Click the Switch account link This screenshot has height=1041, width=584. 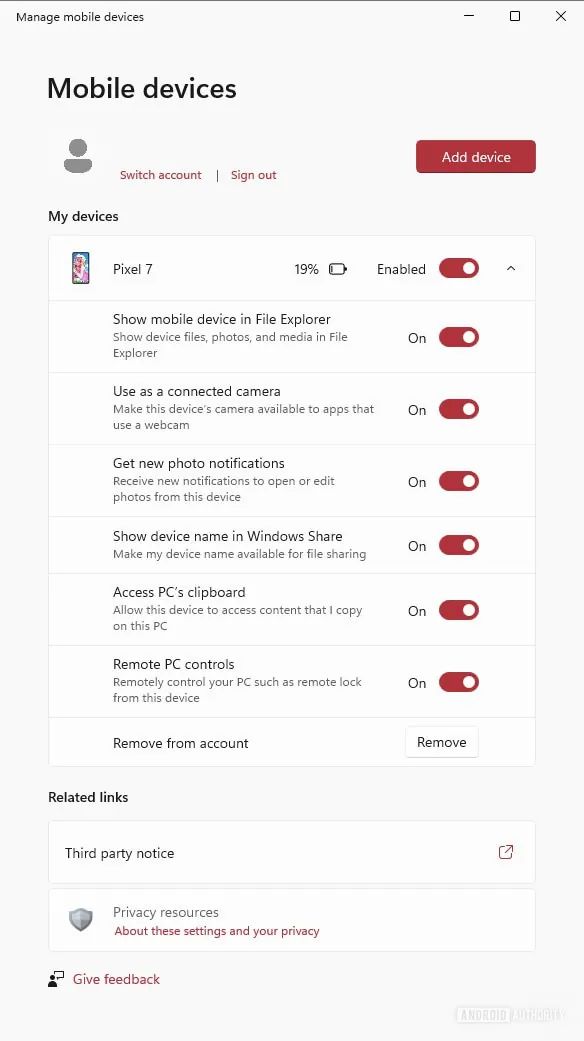pos(160,174)
